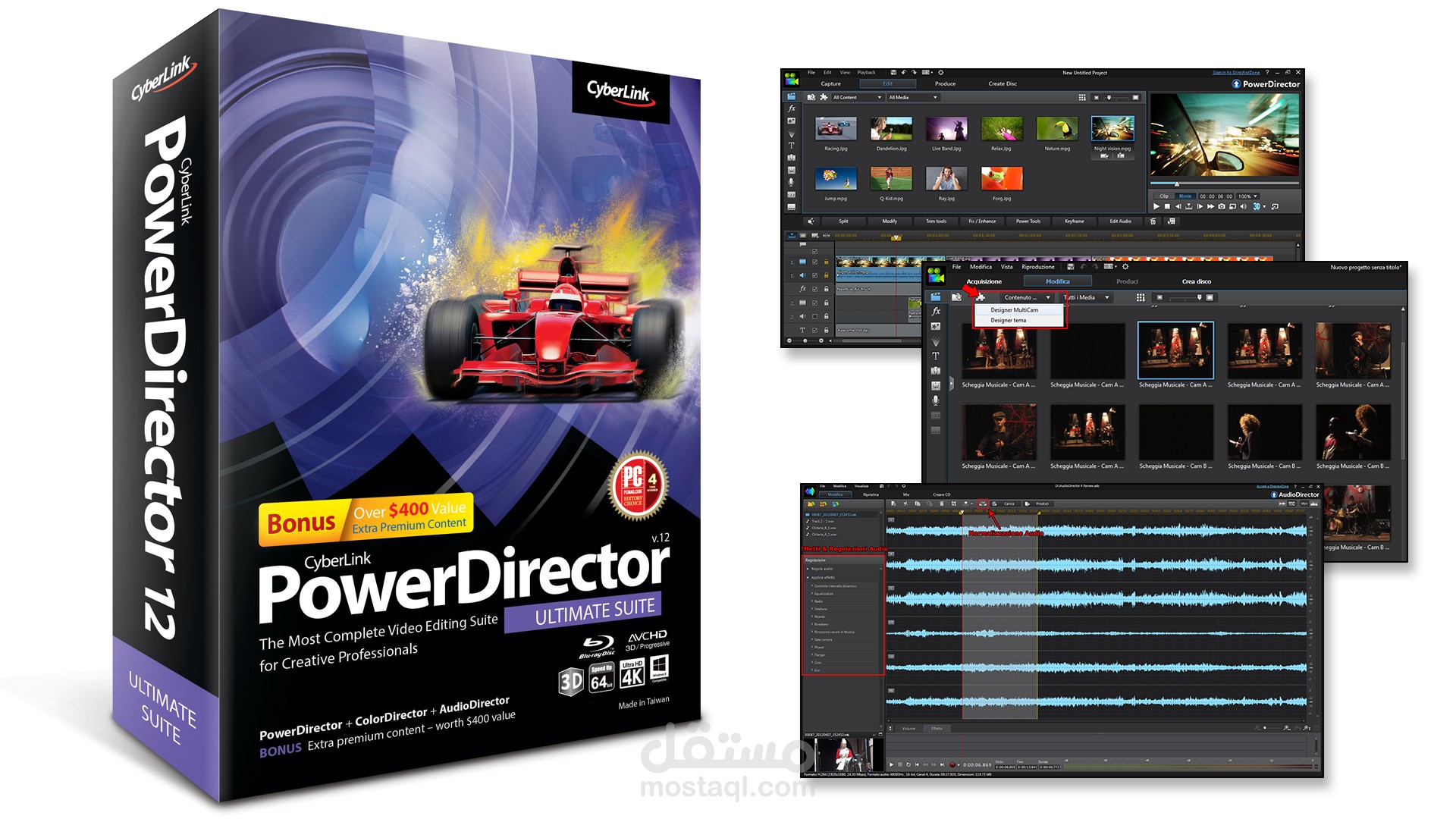Open settings gear in English PowerDirector window

[x=941, y=73]
